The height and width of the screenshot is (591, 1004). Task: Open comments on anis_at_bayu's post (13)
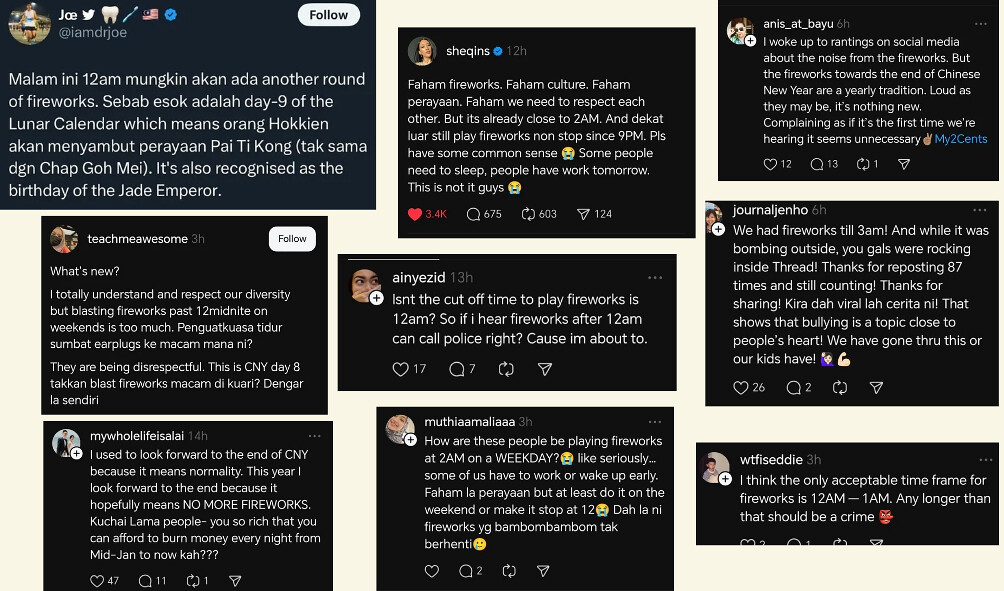[x=817, y=164]
